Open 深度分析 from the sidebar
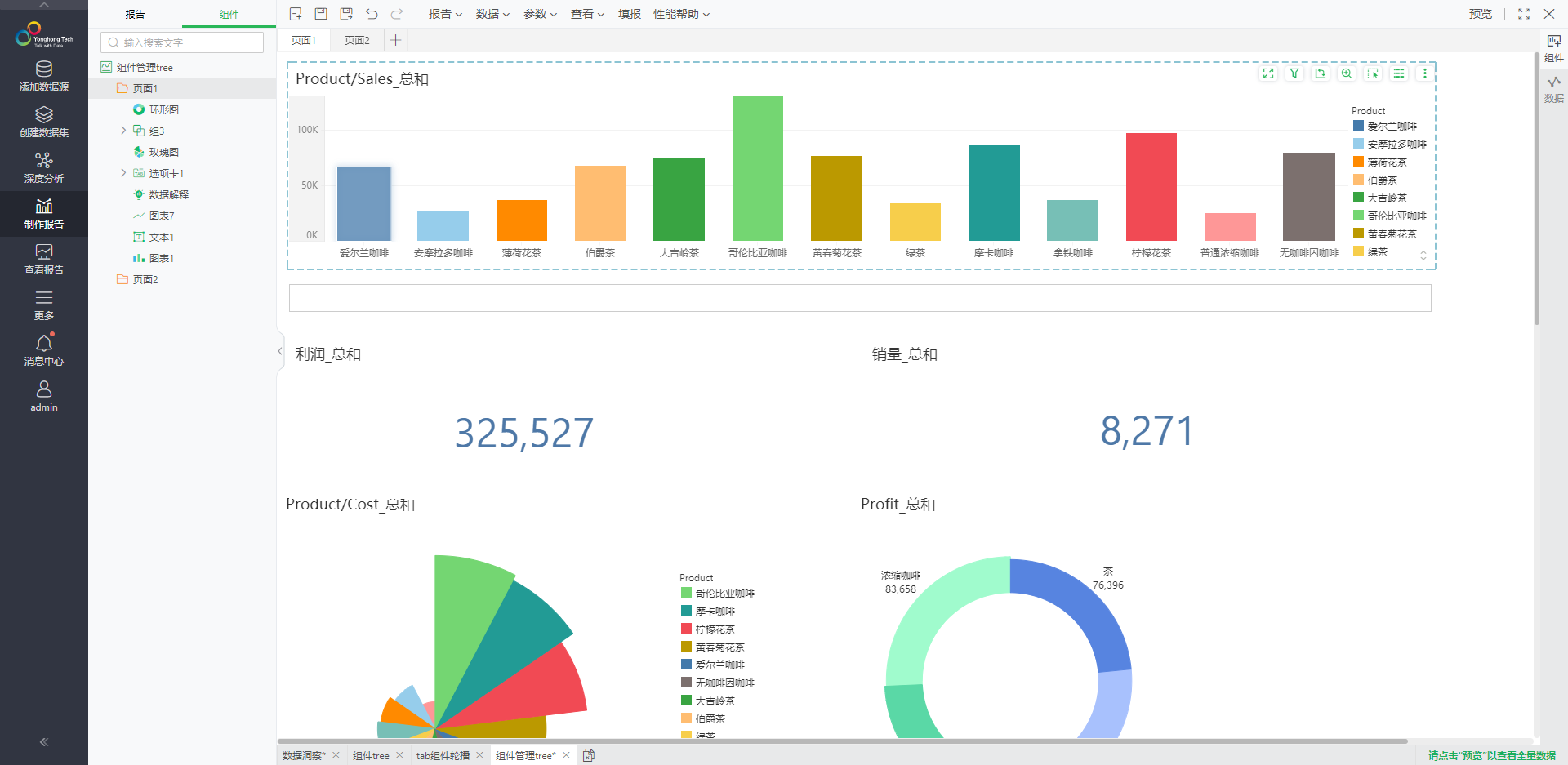1568x765 pixels. 44,167
